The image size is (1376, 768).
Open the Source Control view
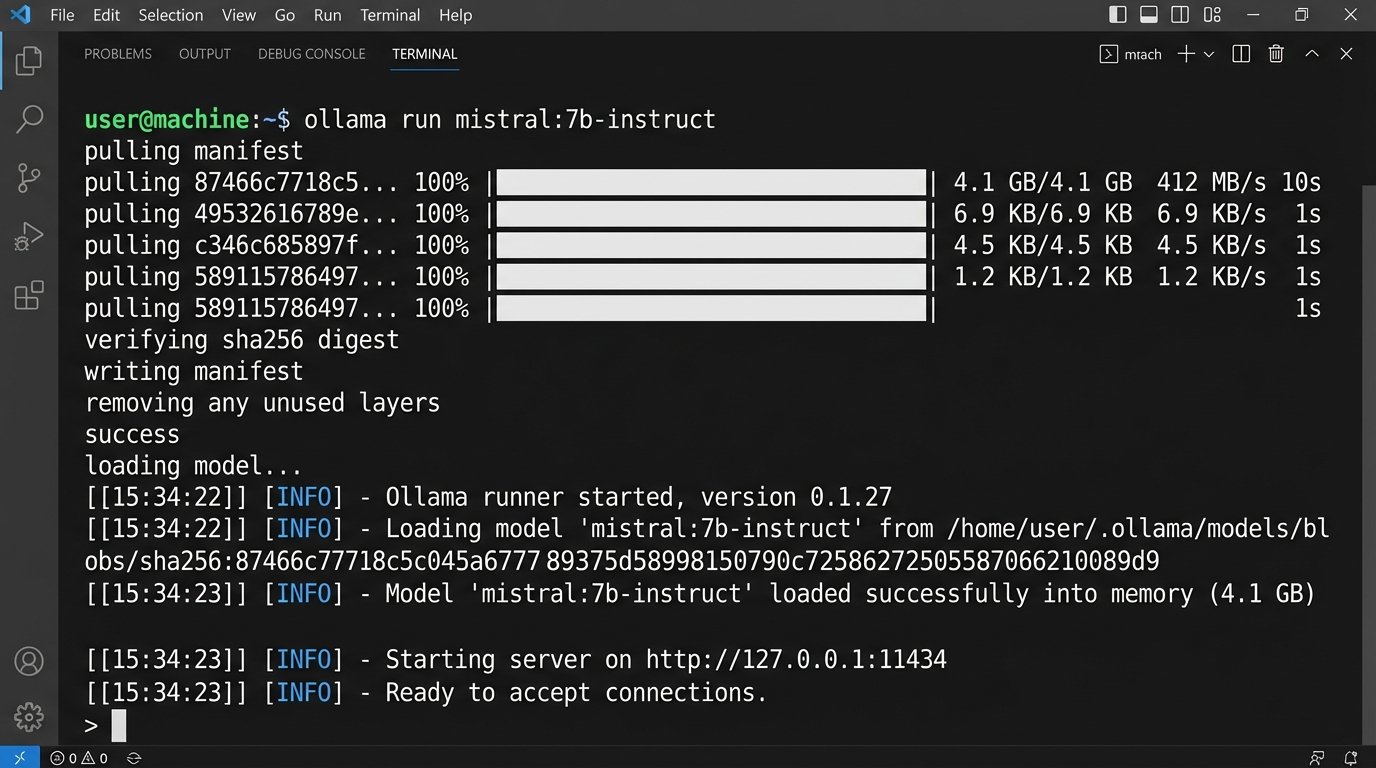pyautogui.click(x=29, y=178)
